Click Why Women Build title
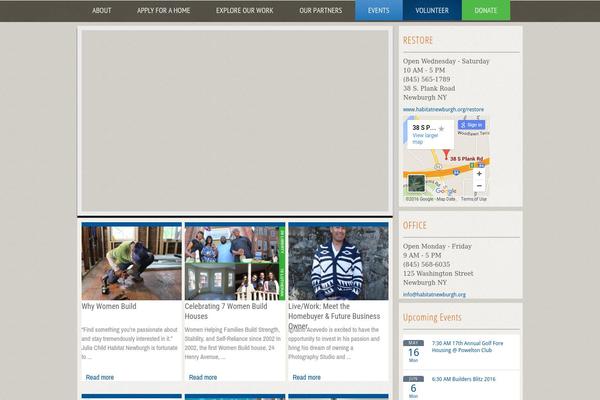The width and height of the screenshot is (600, 400). [x=109, y=306]
